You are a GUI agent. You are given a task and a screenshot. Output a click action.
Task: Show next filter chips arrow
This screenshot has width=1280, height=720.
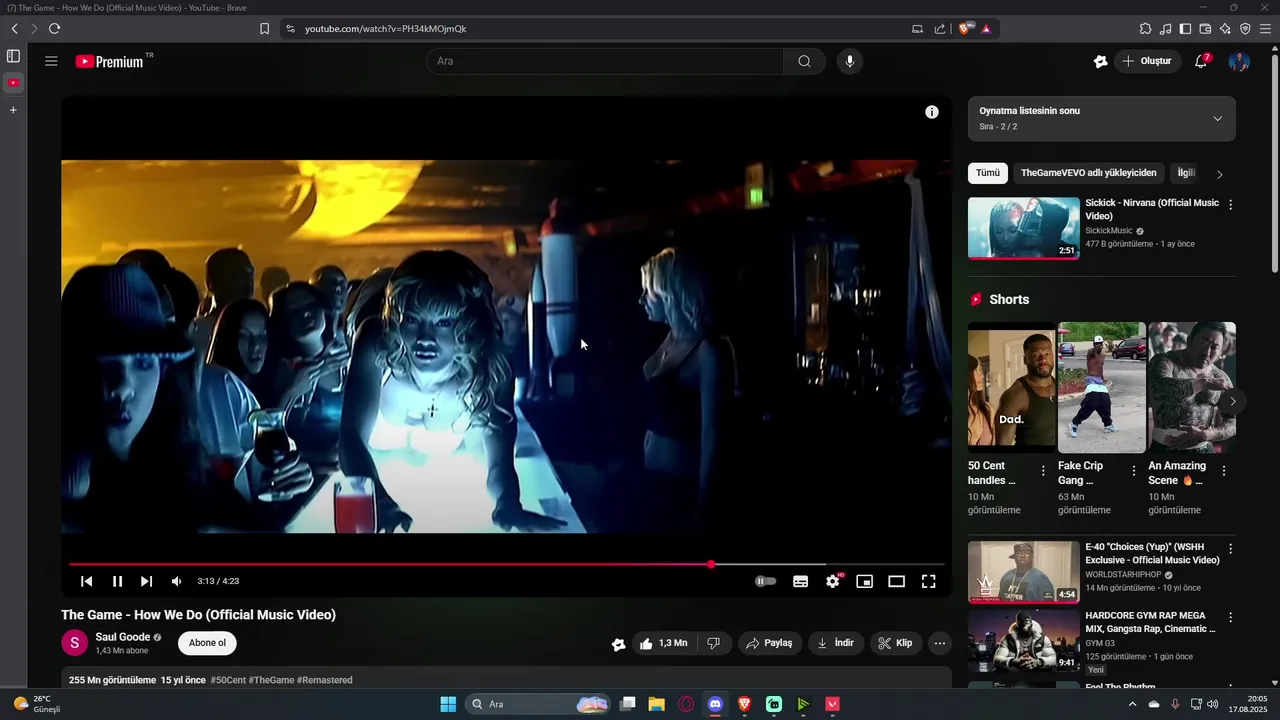point(1219,174)
